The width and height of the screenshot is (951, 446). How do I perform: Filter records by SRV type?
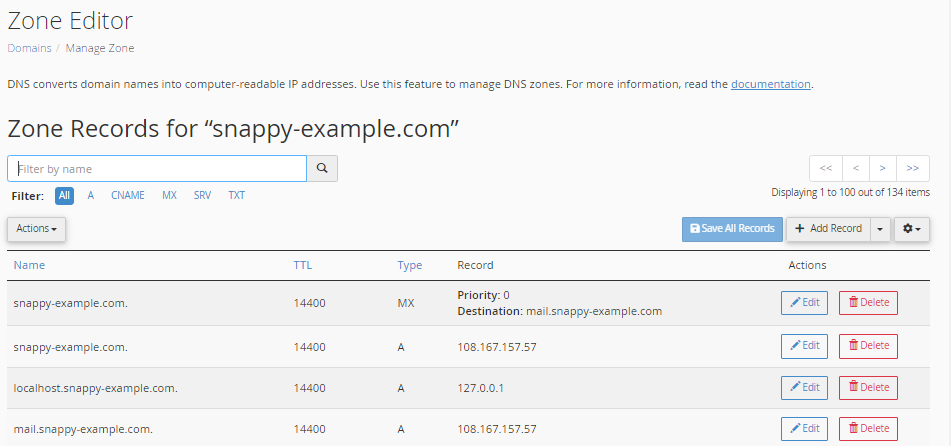[203, 195]
